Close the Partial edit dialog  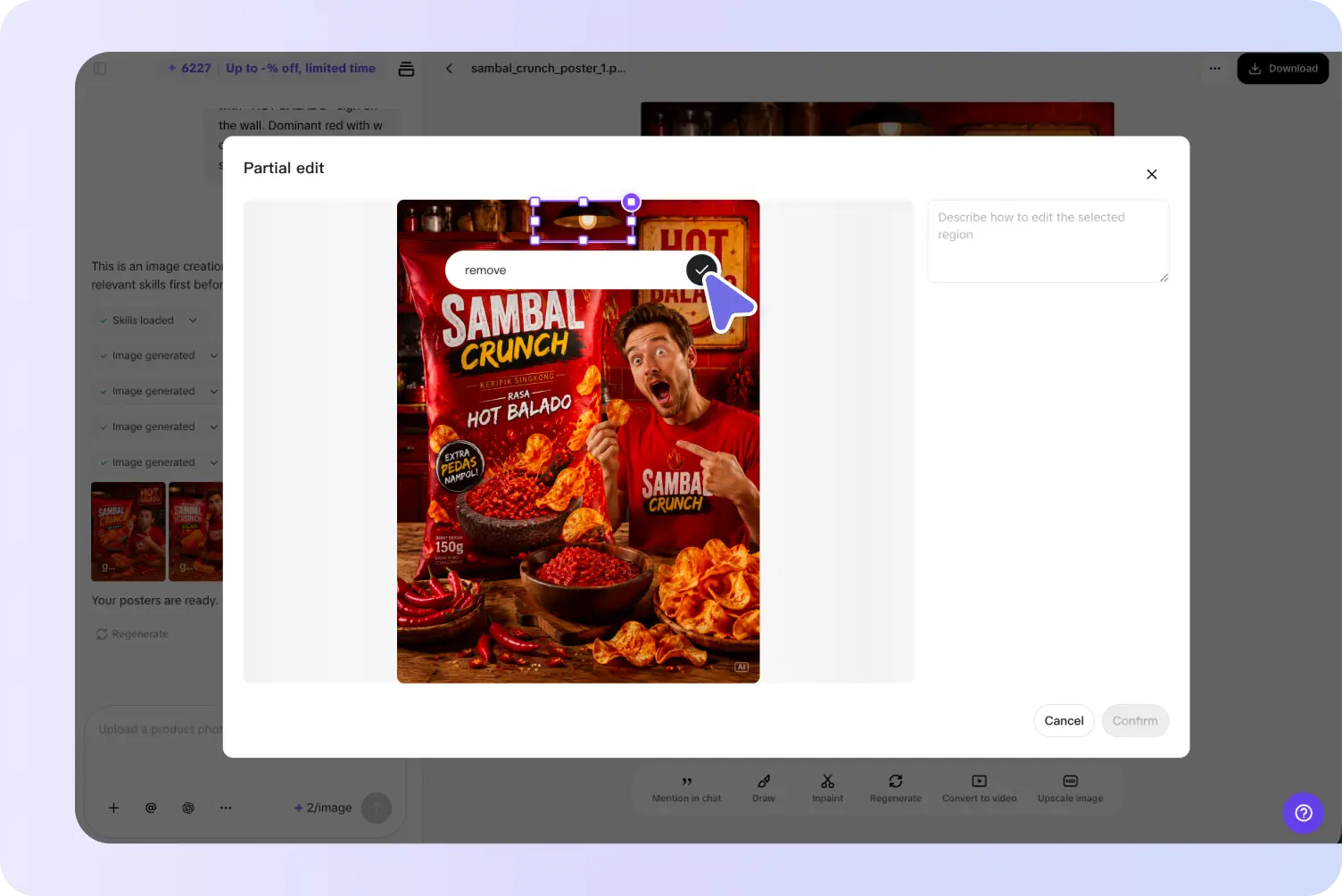(x=1151, y=174)
